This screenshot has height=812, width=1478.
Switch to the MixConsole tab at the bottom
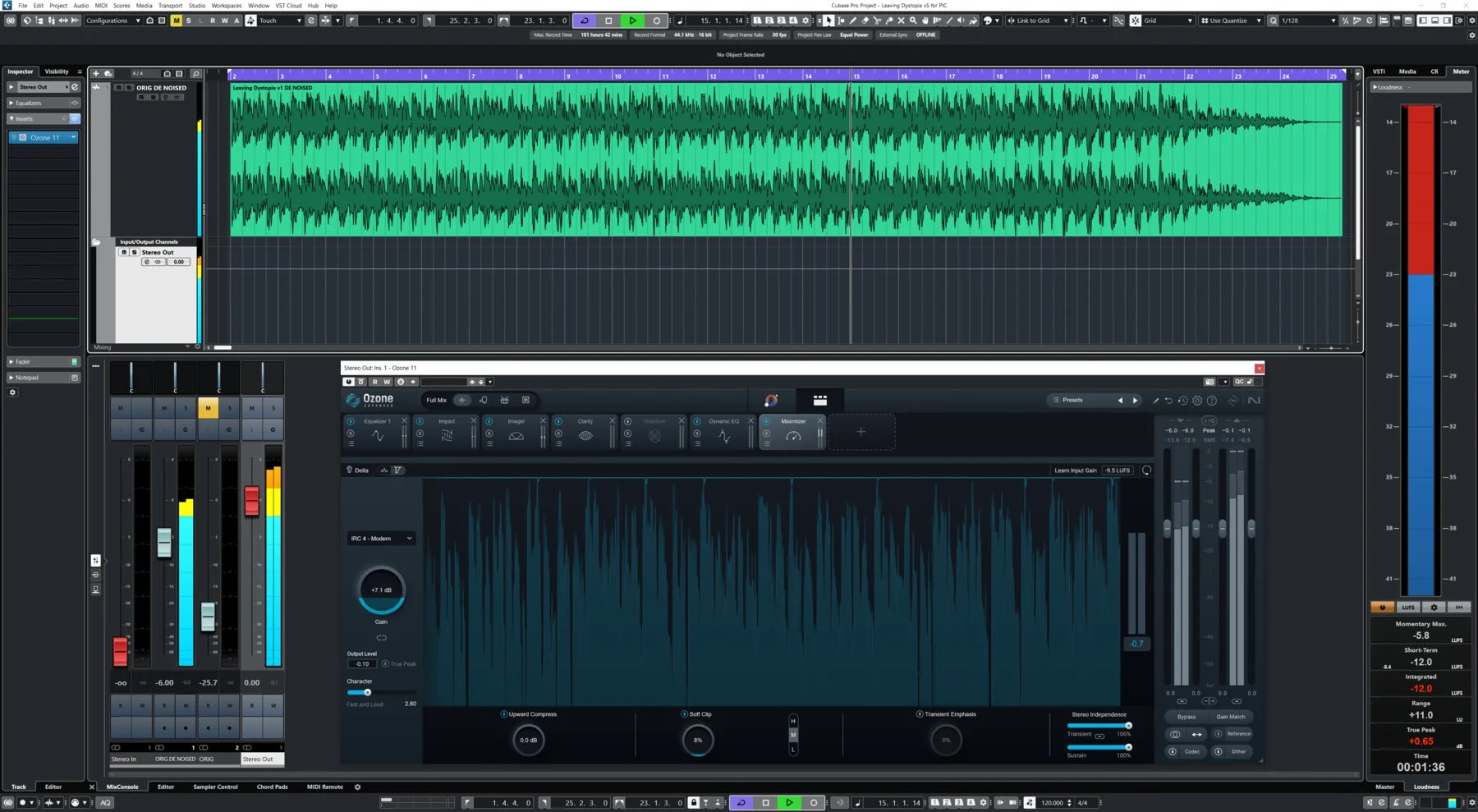point(122,787)
